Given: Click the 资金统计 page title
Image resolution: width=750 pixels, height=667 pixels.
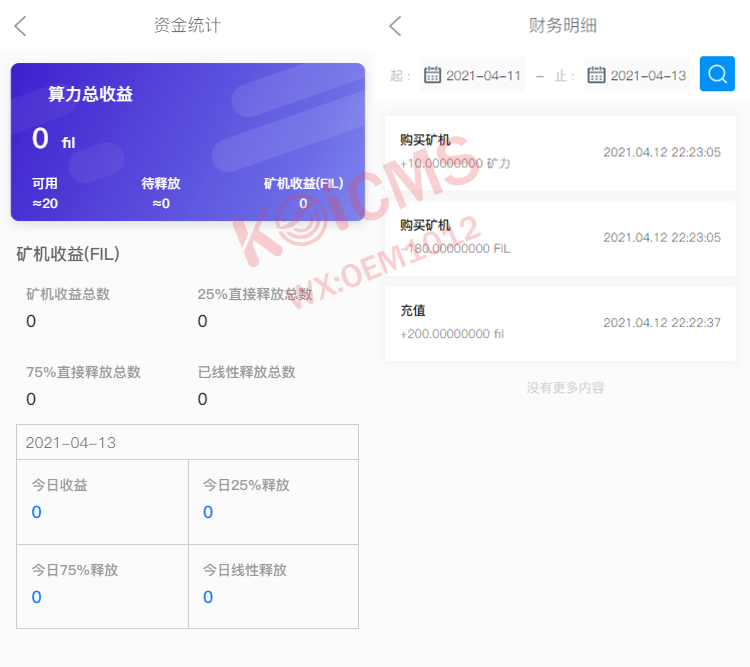Looking at the screenshot, I should coord(187,26).
